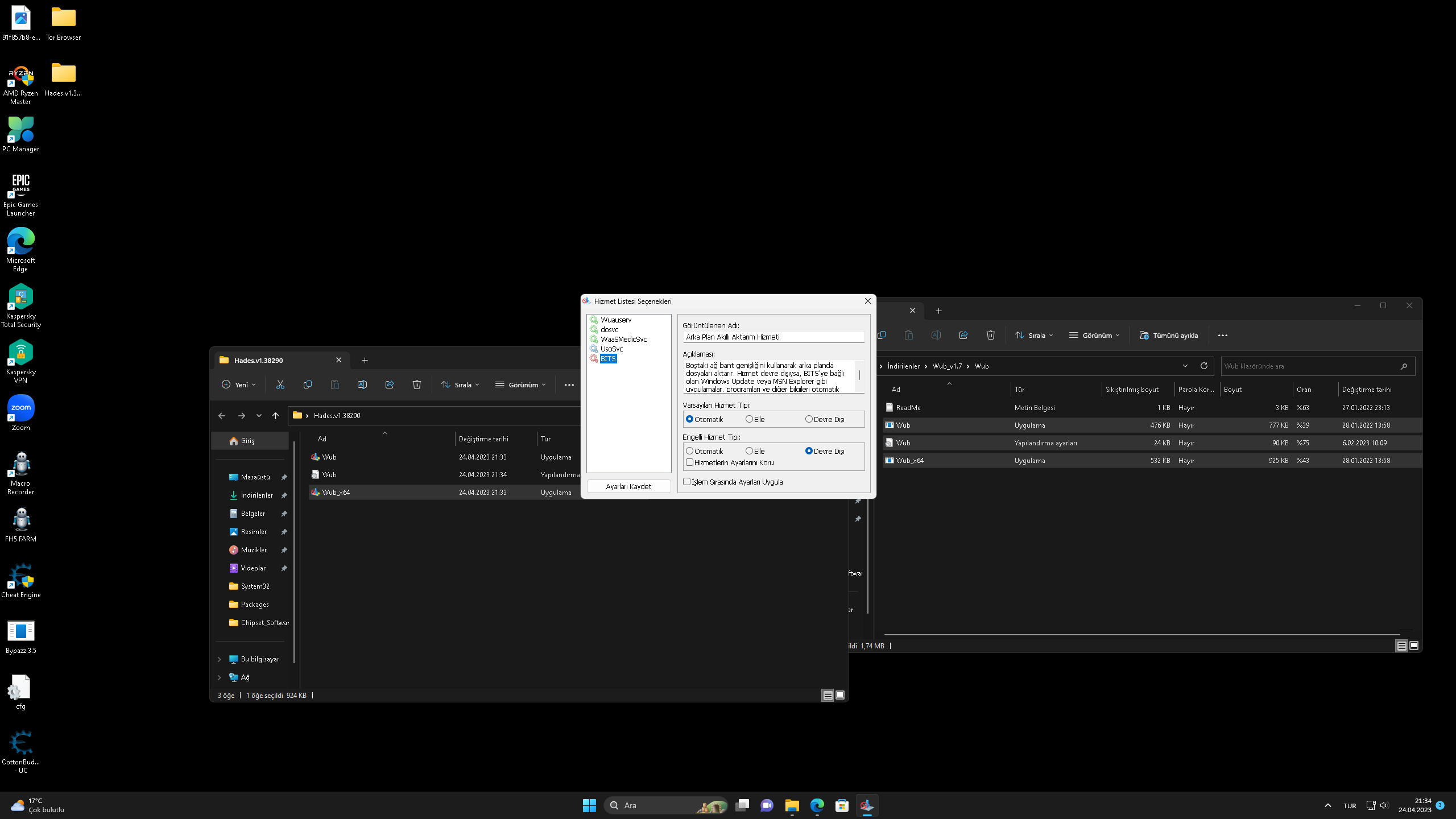Click Ayarları Kaydet button
Viewport: 1456px width, 819px height.
coord(628,486)
